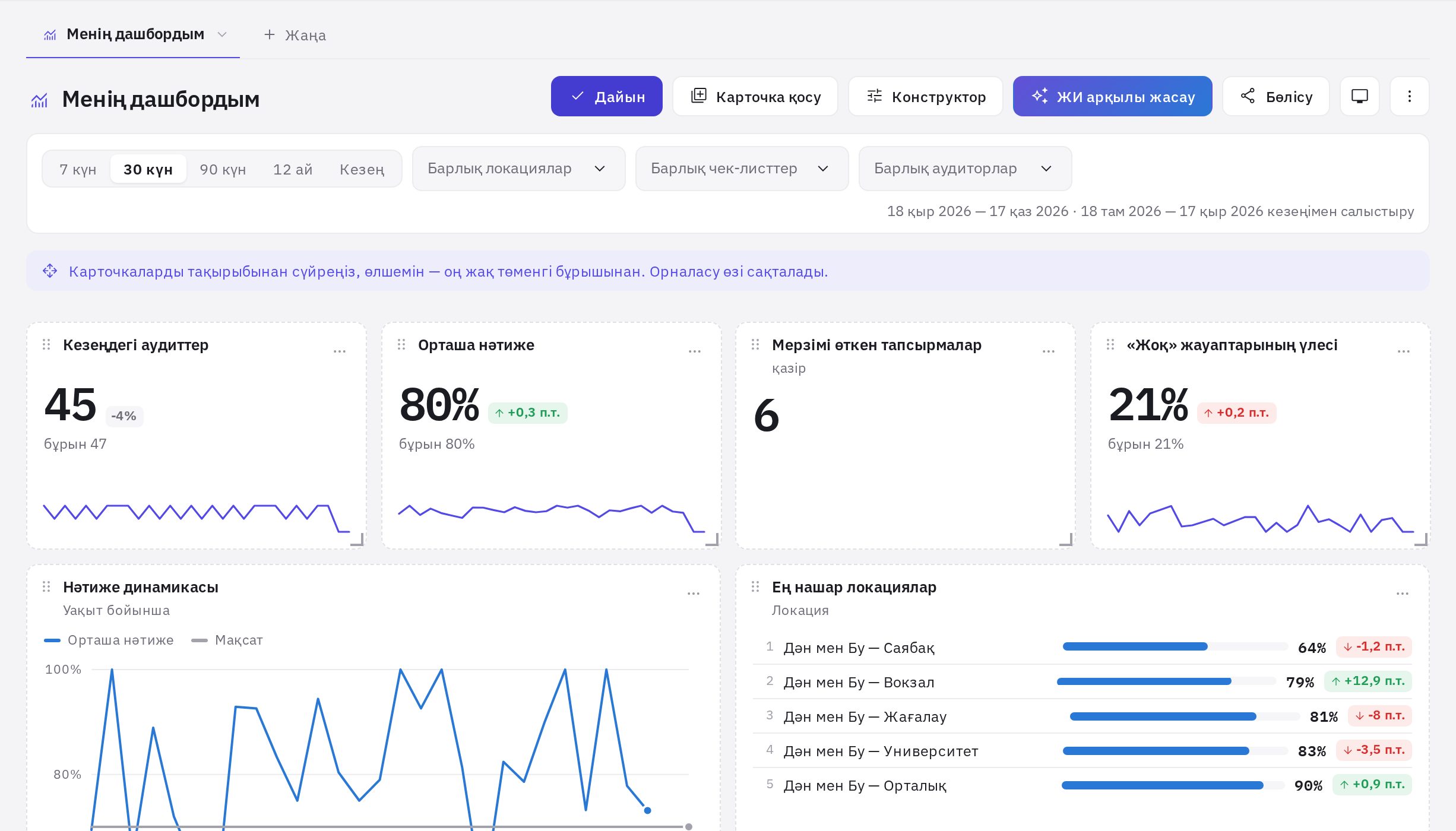Select the 90 күн period
This screenshot has height=831, width=1456.
(223, 169)
